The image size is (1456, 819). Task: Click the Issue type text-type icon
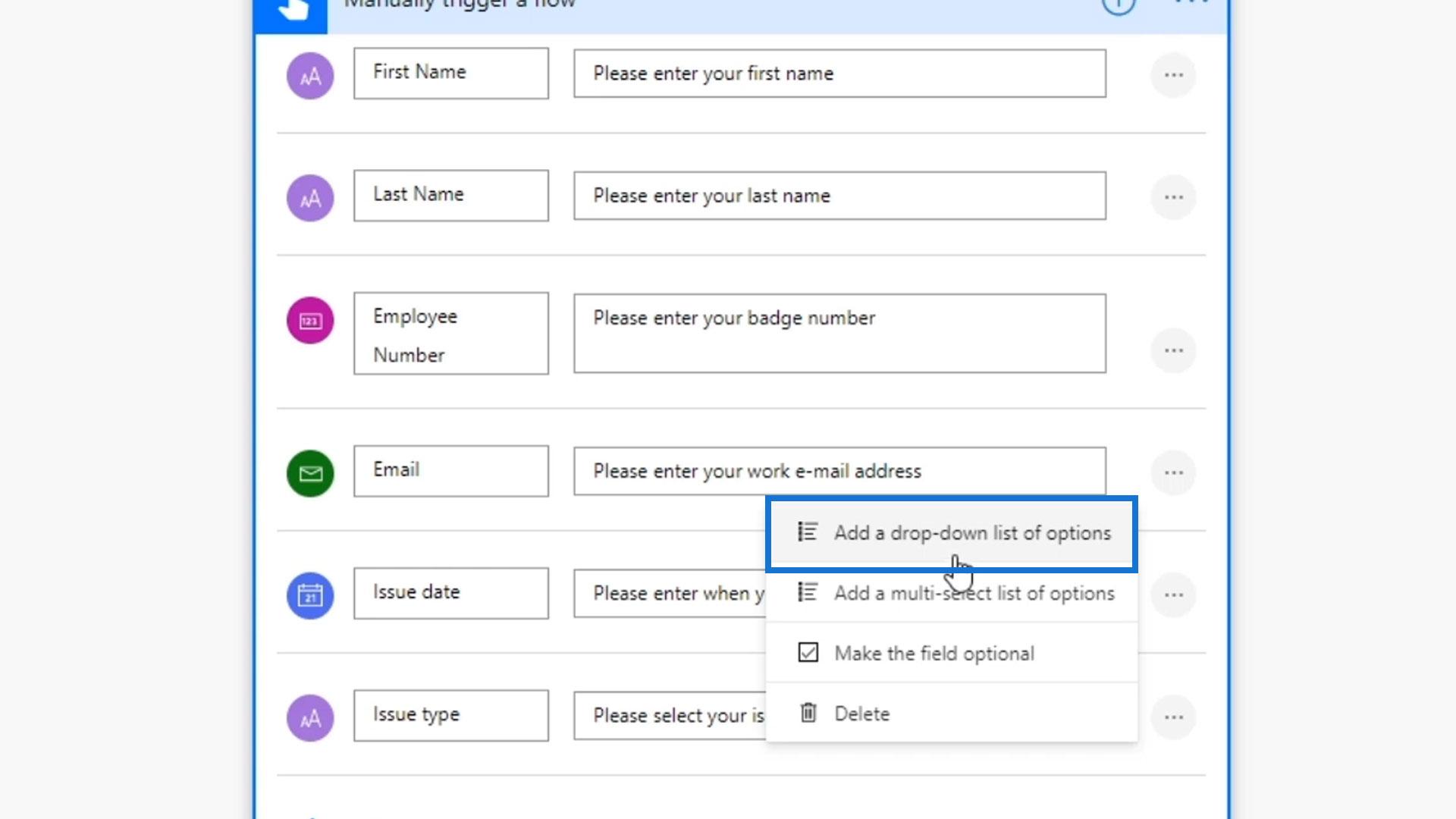(x=310, y=717)
